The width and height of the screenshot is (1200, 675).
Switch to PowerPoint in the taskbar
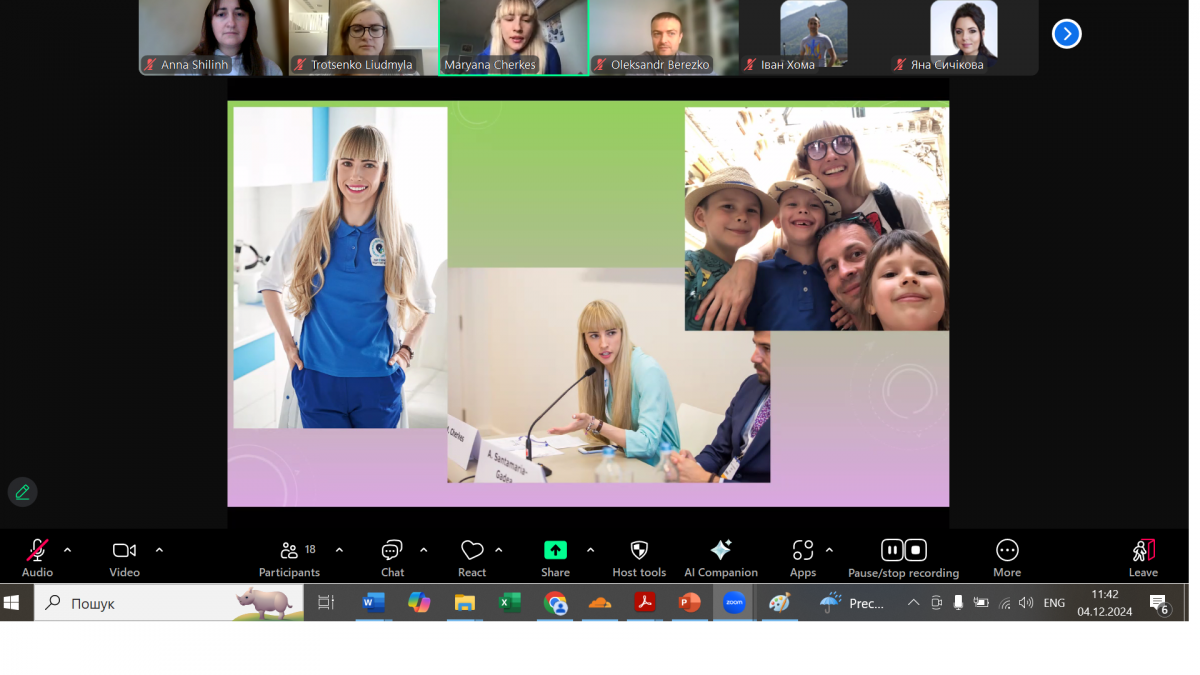tap(689, 603)
